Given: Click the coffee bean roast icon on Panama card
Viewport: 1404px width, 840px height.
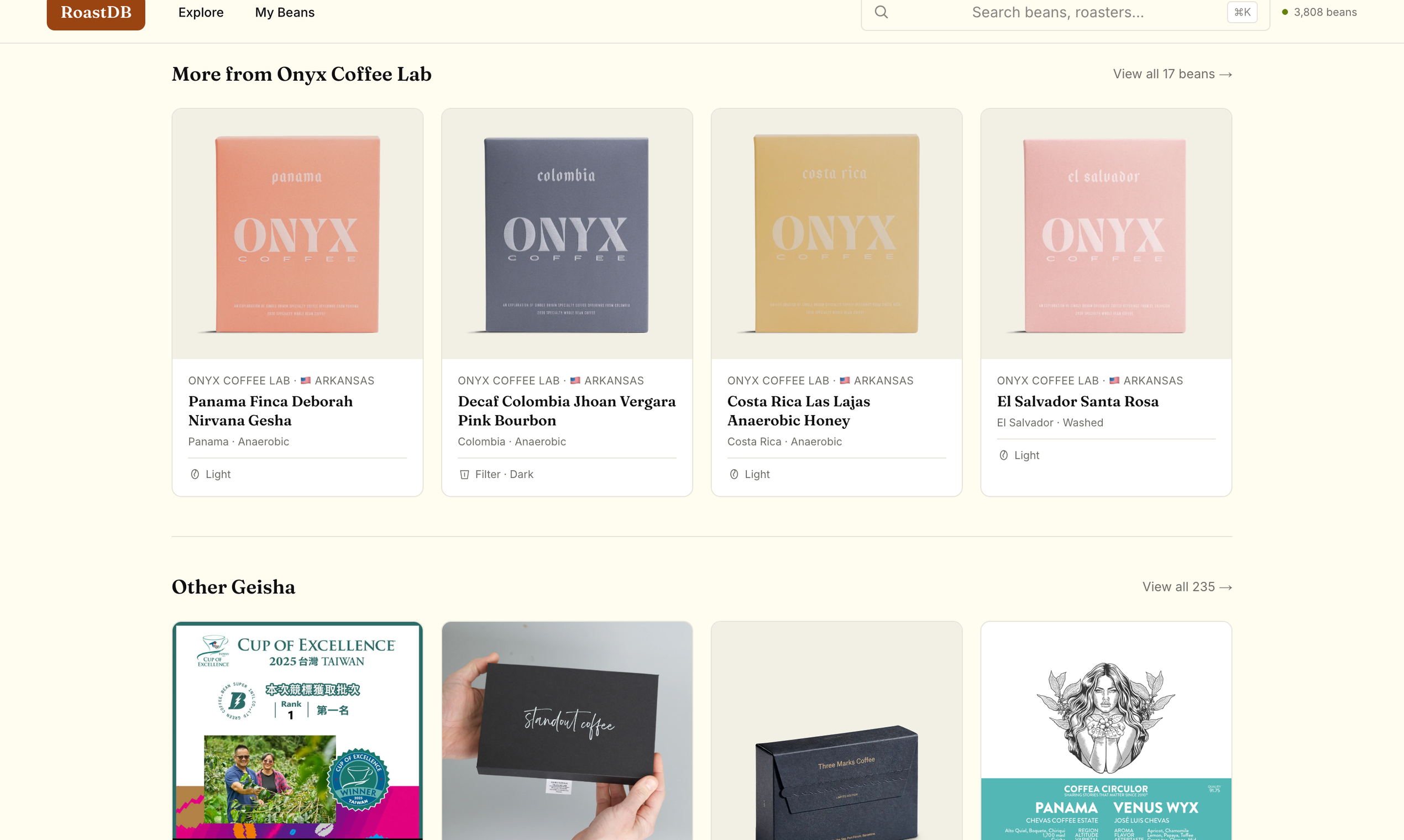Looking at the screenshot, I should click(195, 474).
